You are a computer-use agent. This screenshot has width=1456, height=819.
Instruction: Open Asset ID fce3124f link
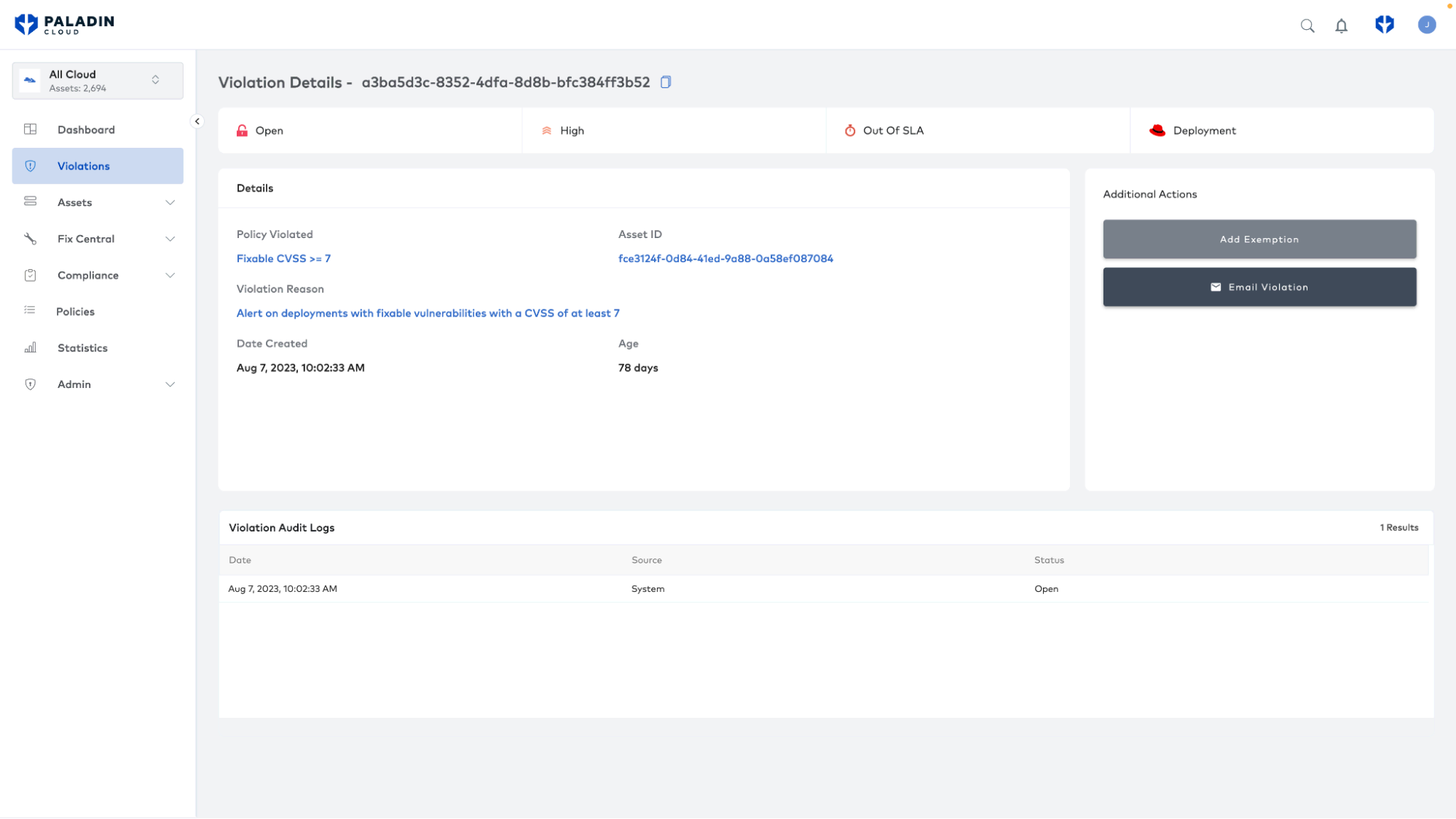725,258
